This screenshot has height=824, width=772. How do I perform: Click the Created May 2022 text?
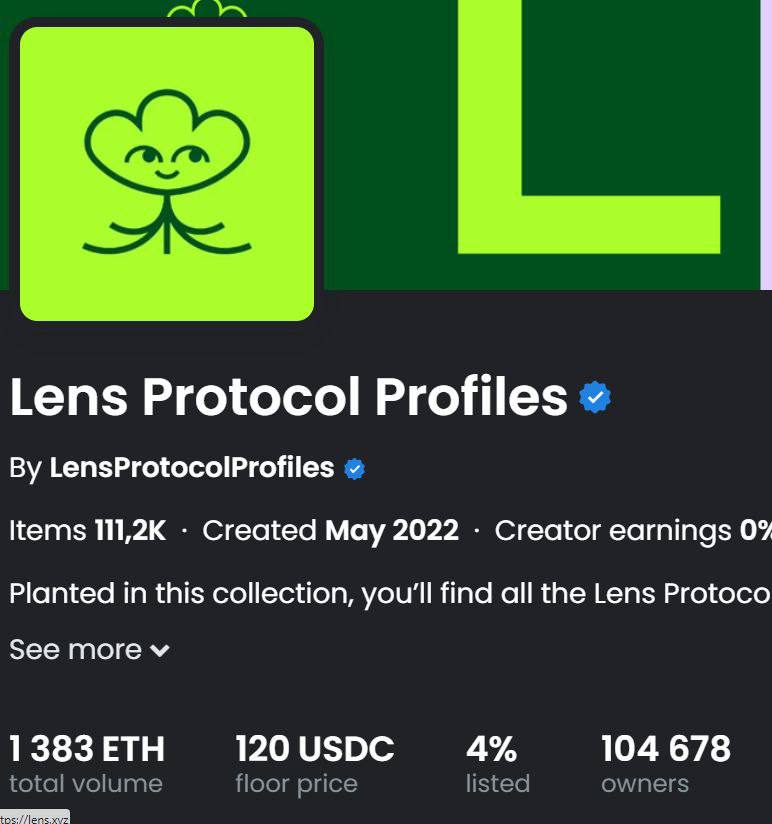click(x=330, y=530)
